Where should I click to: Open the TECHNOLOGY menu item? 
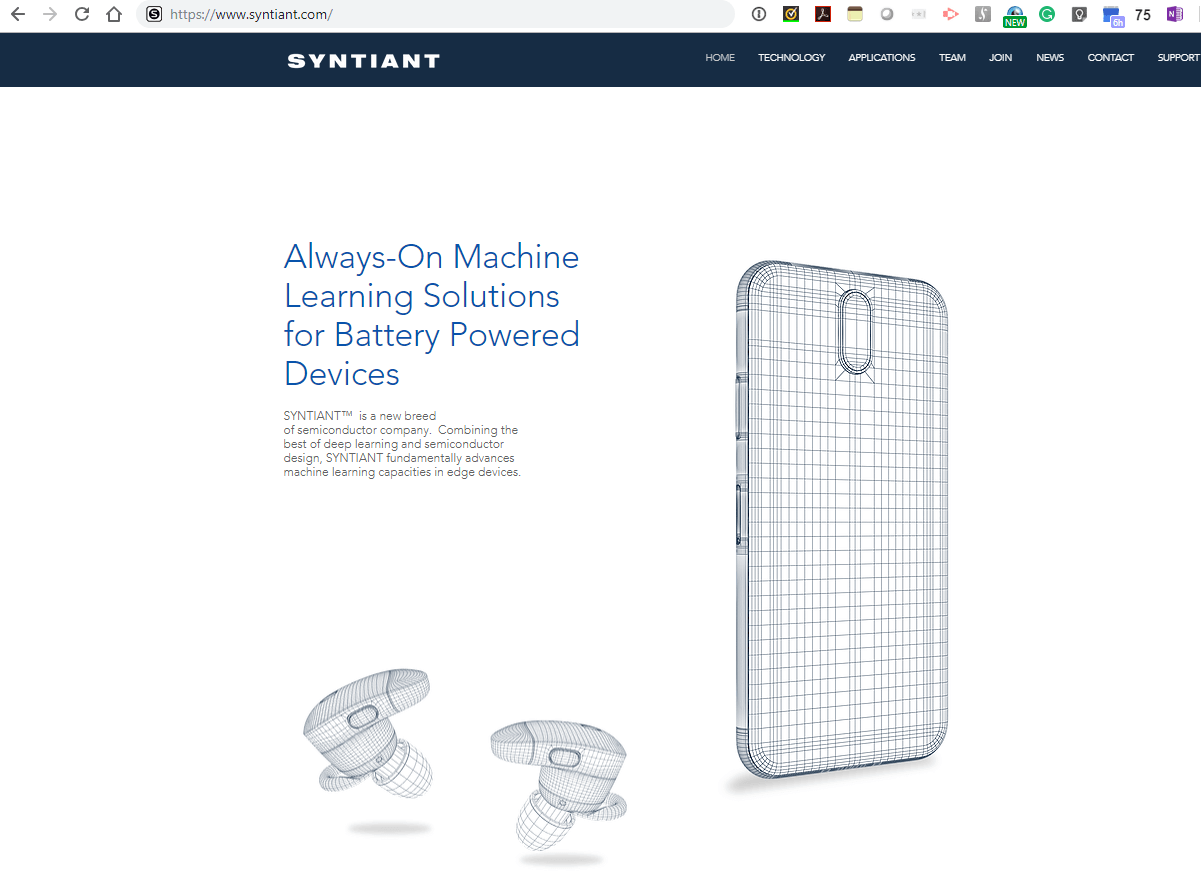[791, 57]
